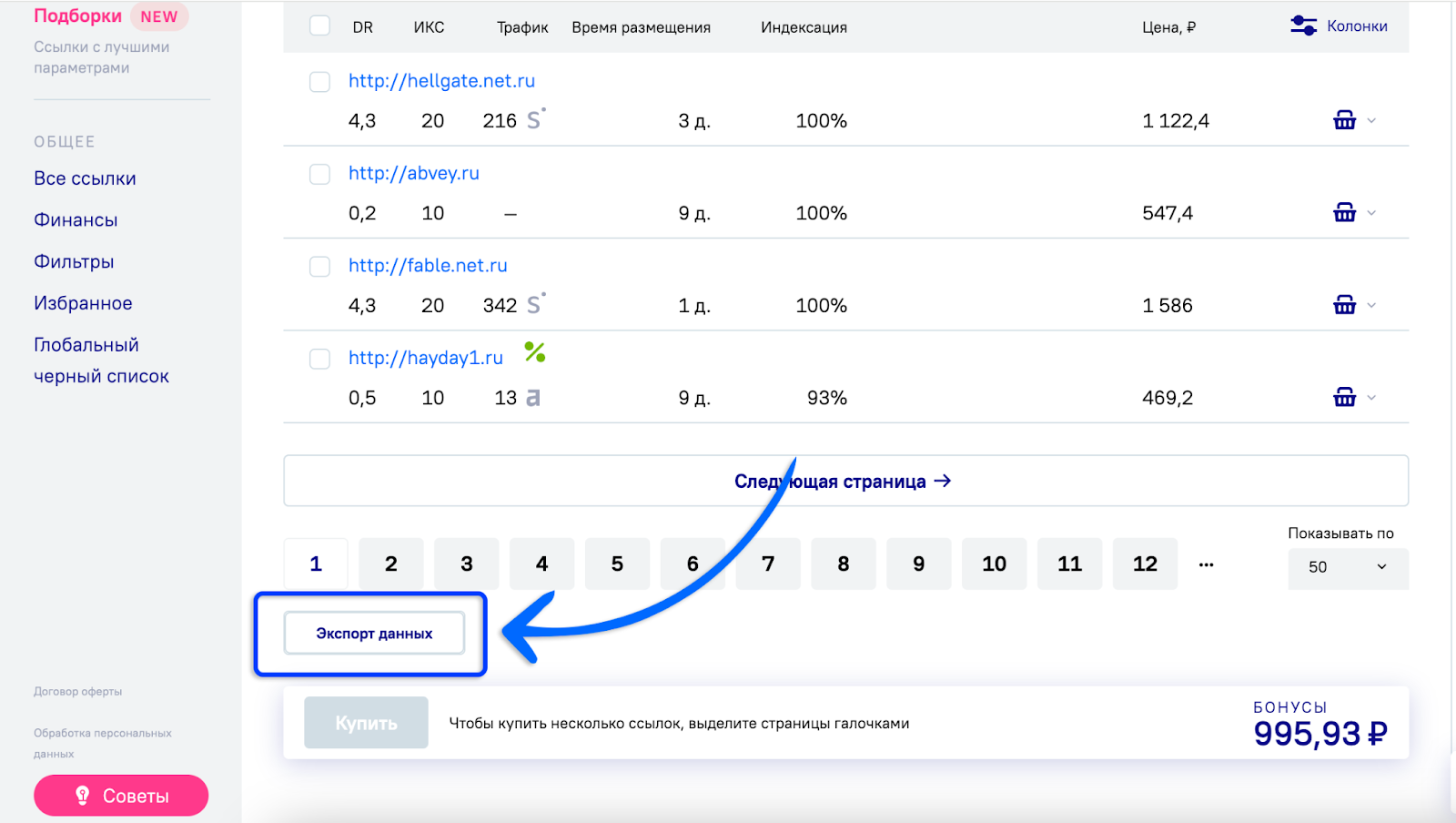The height and width of the screenshot is (823, 1456).
Task: Click the NEW badge near Подборки
Action: click(x=159, y=16)
